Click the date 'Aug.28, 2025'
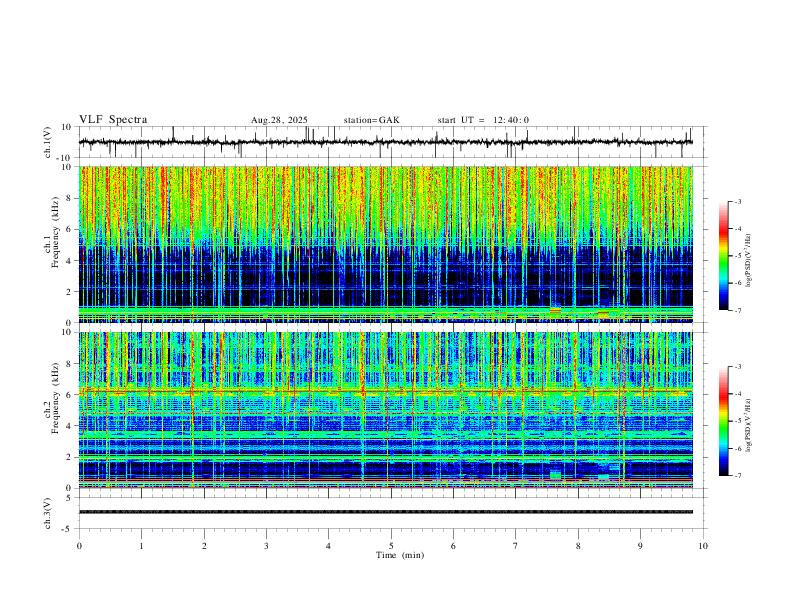792x612 pixels. click(x=279, y=120)
